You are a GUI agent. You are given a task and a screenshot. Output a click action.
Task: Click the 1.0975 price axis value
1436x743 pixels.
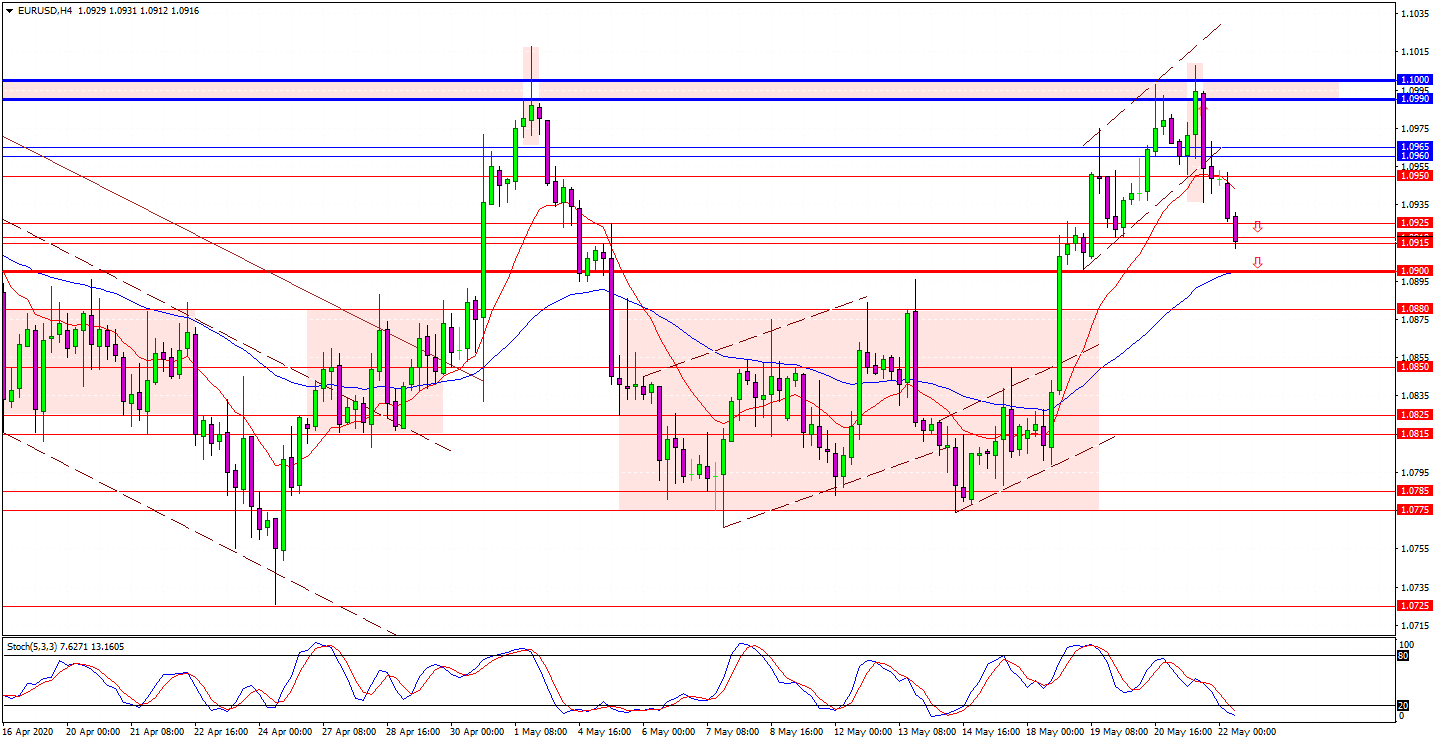tap(1415, 129)
